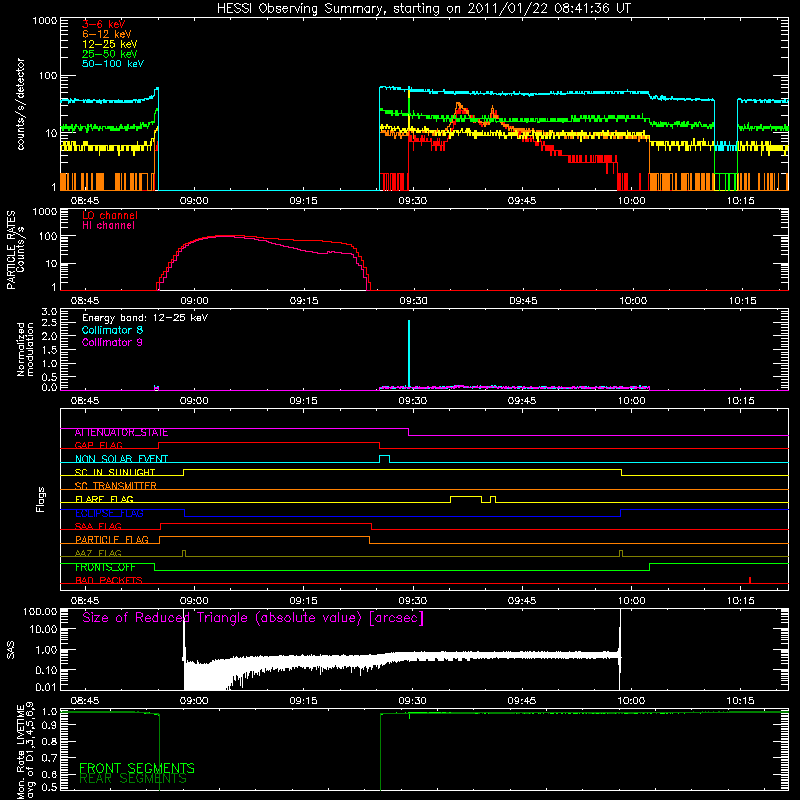The height and width of the screenshot is (800, 800).
Task: Click the Mon. Rate LIVETIME axis label
Action: pyautogui.click(x=26, y=752)
